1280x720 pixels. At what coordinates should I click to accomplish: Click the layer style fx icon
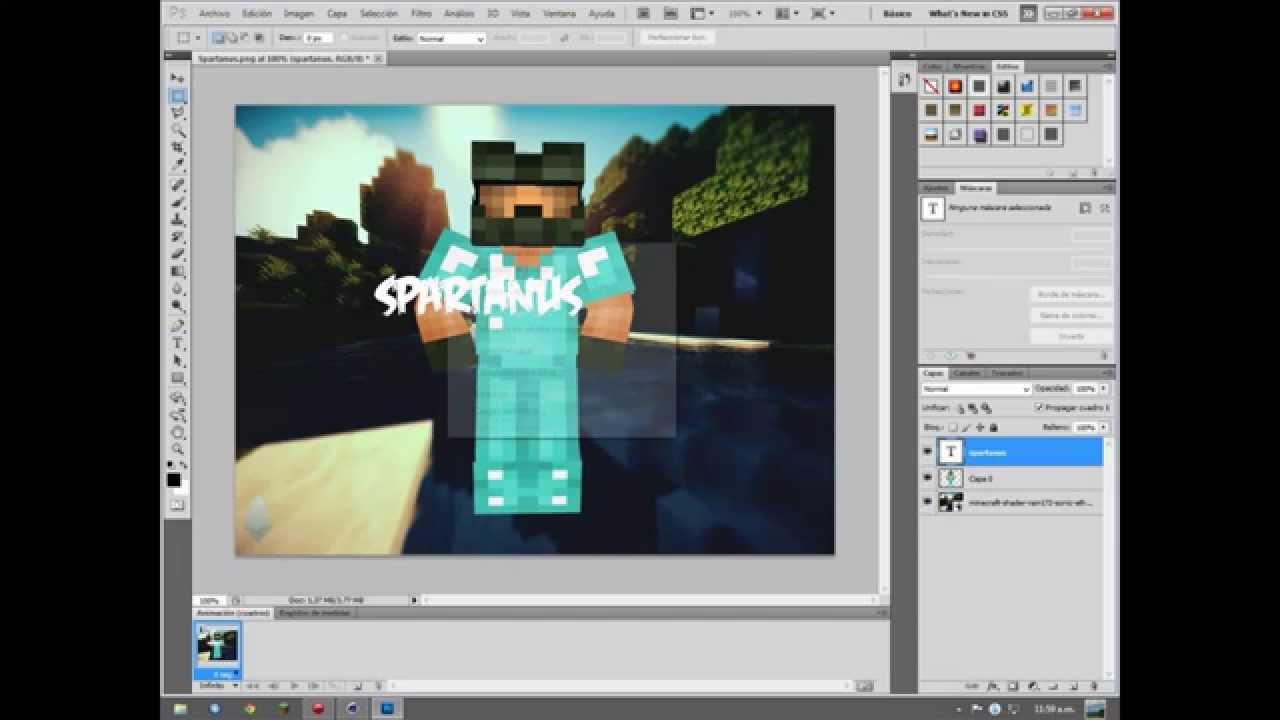tap(992, 687)
